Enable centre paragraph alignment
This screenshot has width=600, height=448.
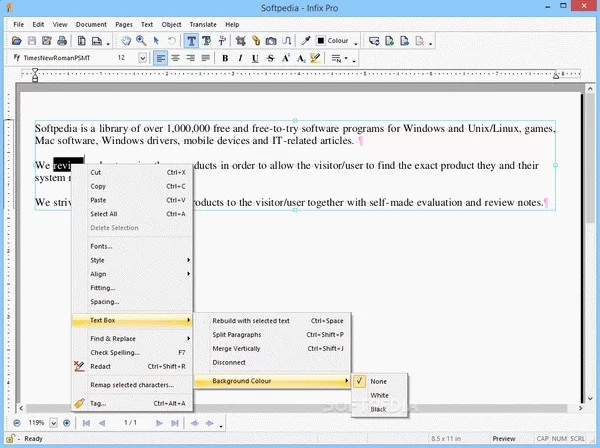pos(175,58)
